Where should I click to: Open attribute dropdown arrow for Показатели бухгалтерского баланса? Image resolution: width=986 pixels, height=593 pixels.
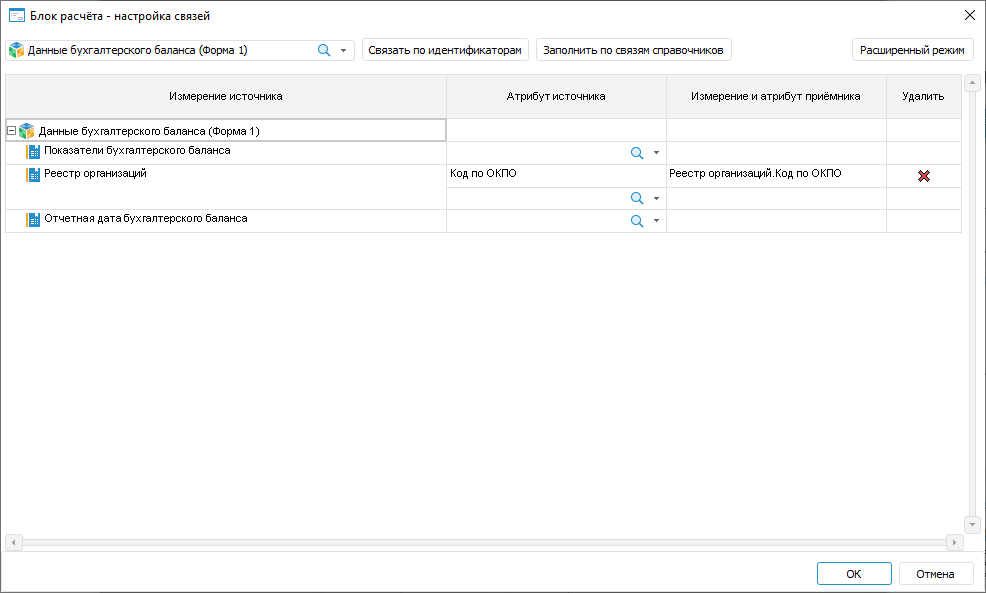point(656,153)
